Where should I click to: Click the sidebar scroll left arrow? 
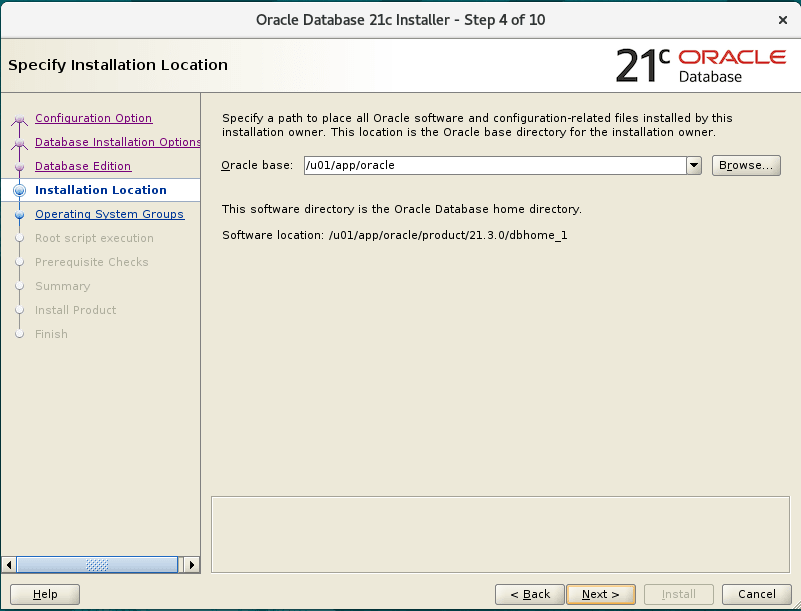(9, 565)
